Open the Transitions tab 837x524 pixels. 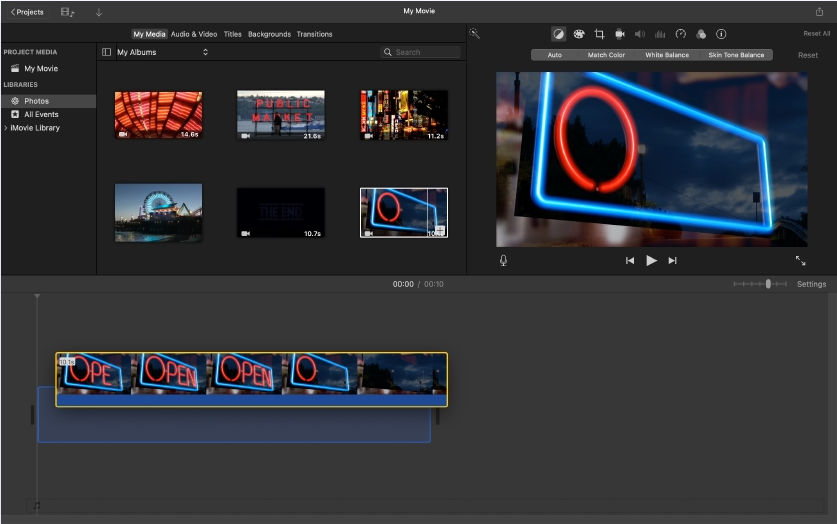pyautogui.click(x=314, y=34)
